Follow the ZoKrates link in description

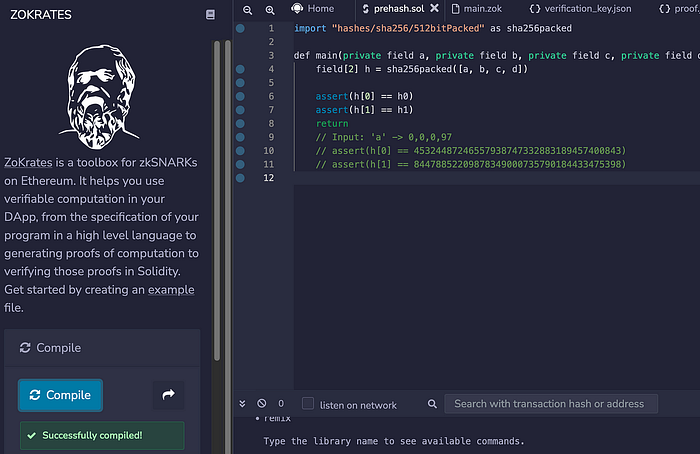pos(28,162)
